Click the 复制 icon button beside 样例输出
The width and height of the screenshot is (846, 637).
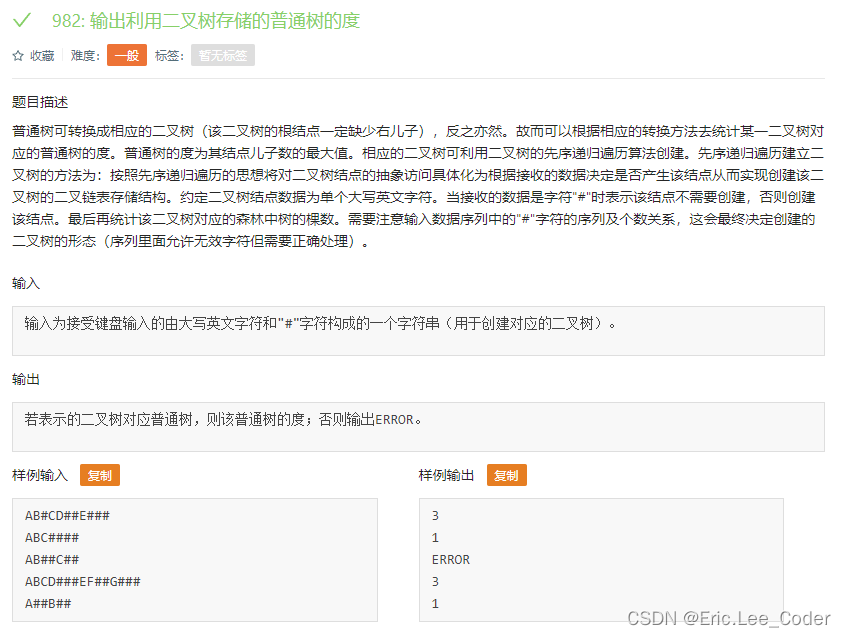(x=506, y=475)
